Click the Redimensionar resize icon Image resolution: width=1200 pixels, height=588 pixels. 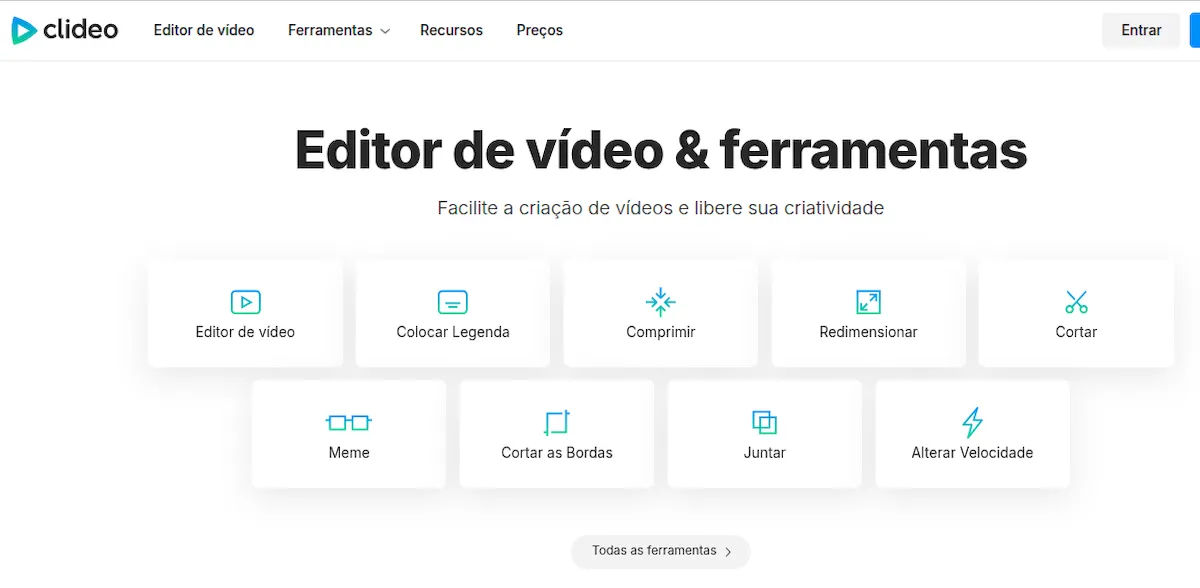click(868, 302)
